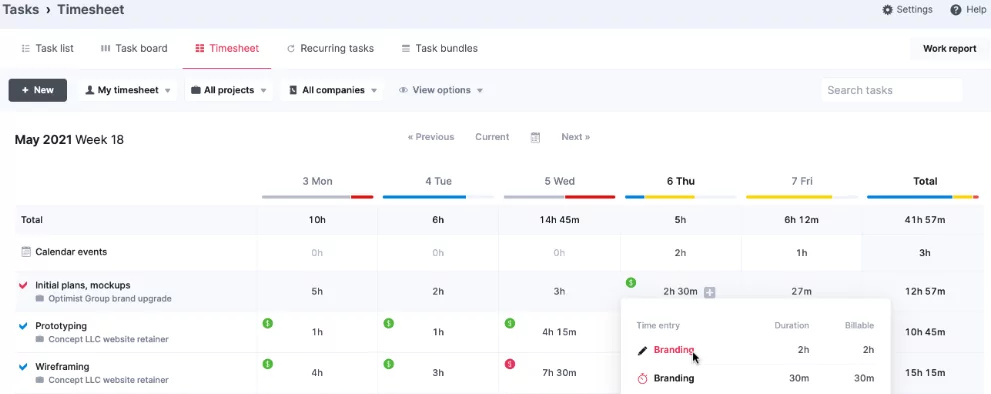Open the red highlighted Branding time entry
The width and height of the screenshot is (991, 394).
pyautogui.click(x=674, y=350)
